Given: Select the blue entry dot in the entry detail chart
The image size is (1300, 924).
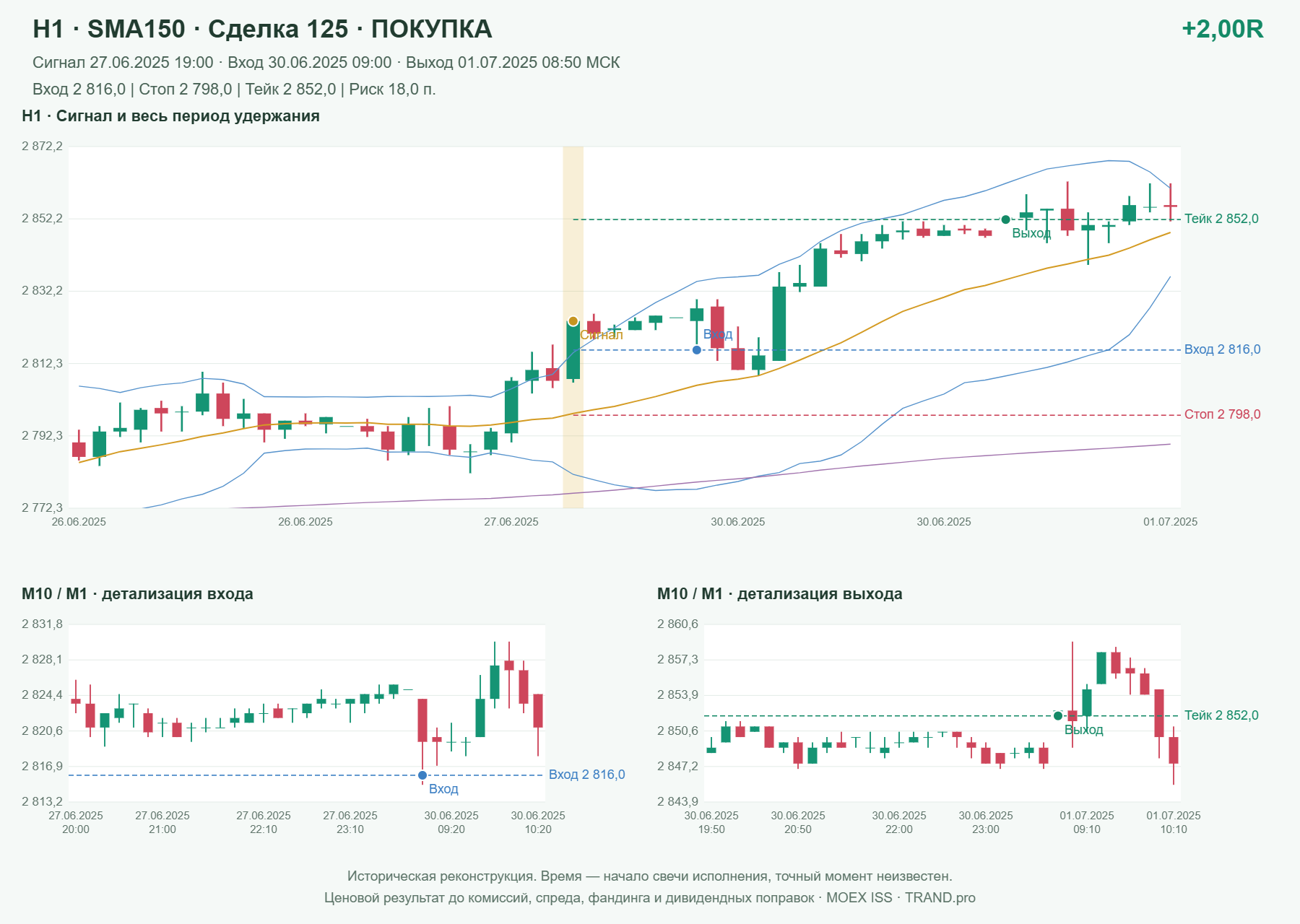Looking at the screenshot, I should 422,775.
